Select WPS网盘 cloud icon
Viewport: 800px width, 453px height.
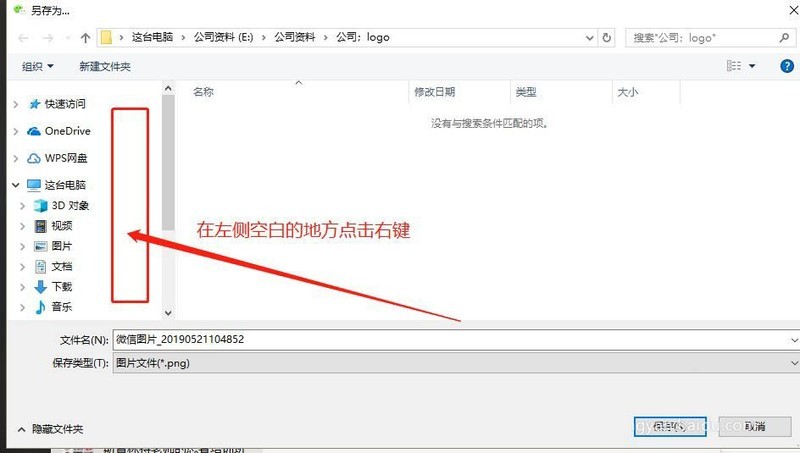(34, 158)
